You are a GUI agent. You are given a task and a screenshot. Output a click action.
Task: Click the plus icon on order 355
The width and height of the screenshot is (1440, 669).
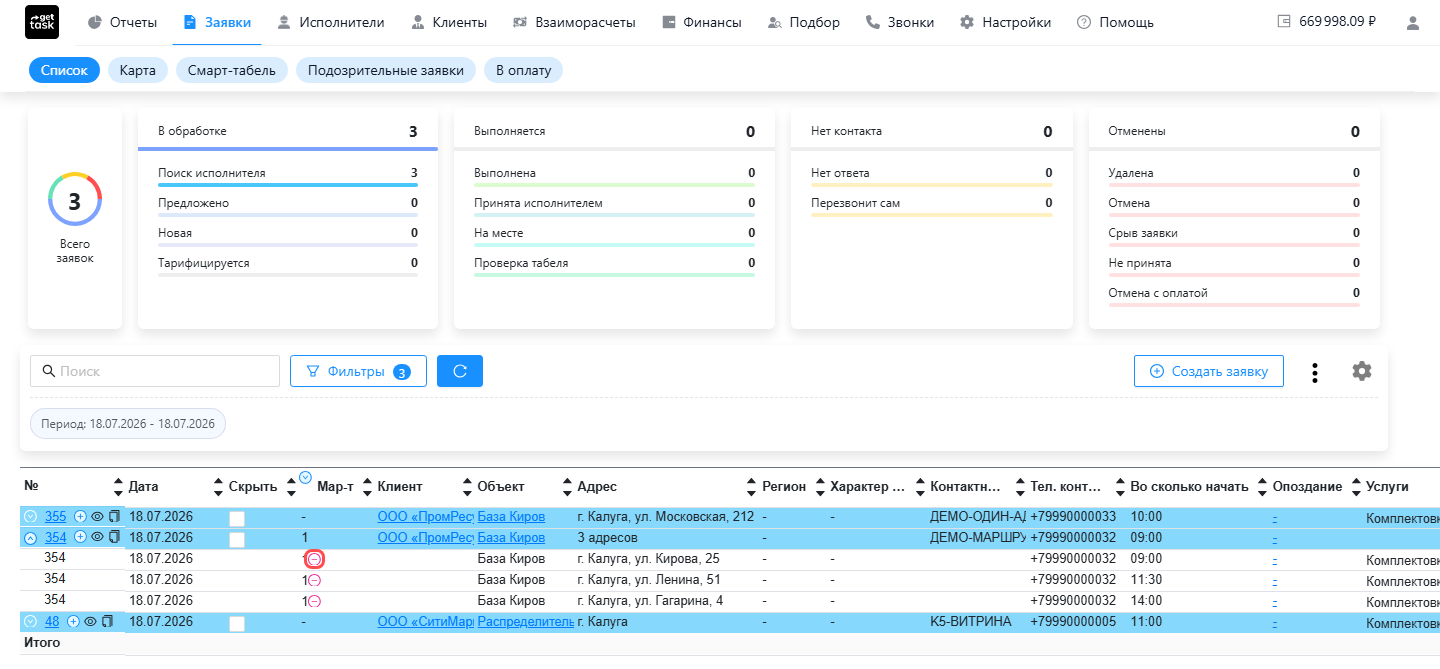80,516
